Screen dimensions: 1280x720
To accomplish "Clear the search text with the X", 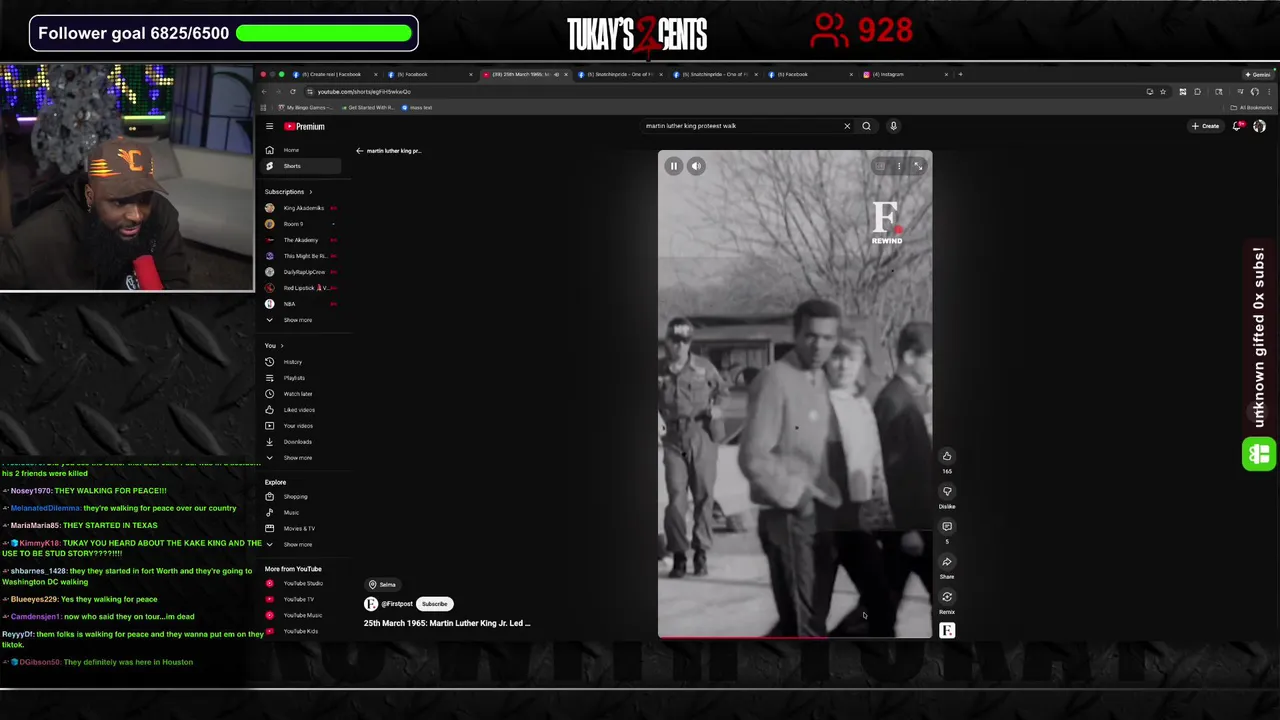I will click(x=847, y=126).
